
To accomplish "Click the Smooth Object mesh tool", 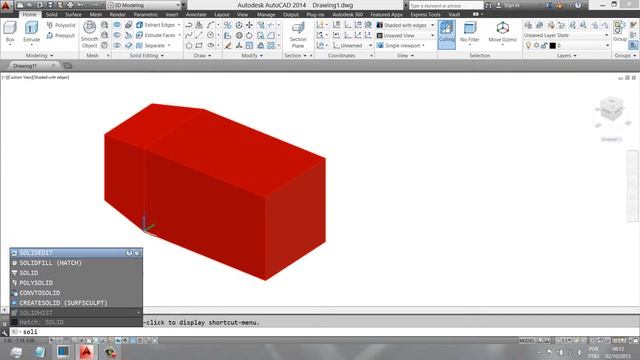I will [x=89, y=34].
